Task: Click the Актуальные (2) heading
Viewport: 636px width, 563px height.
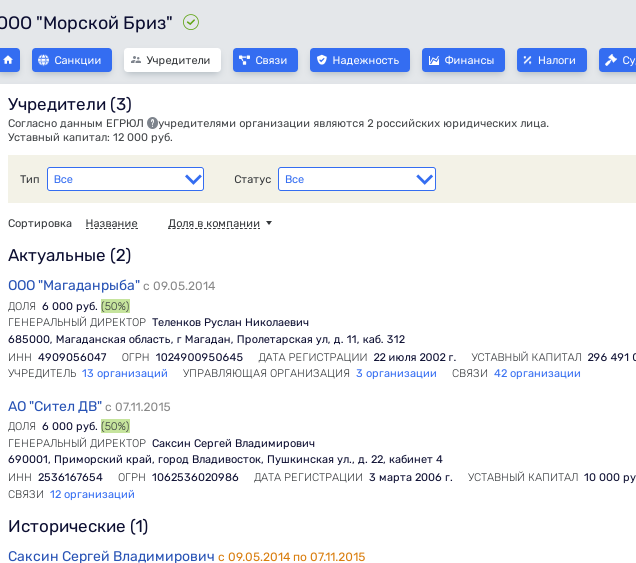Action: (69, 256)
